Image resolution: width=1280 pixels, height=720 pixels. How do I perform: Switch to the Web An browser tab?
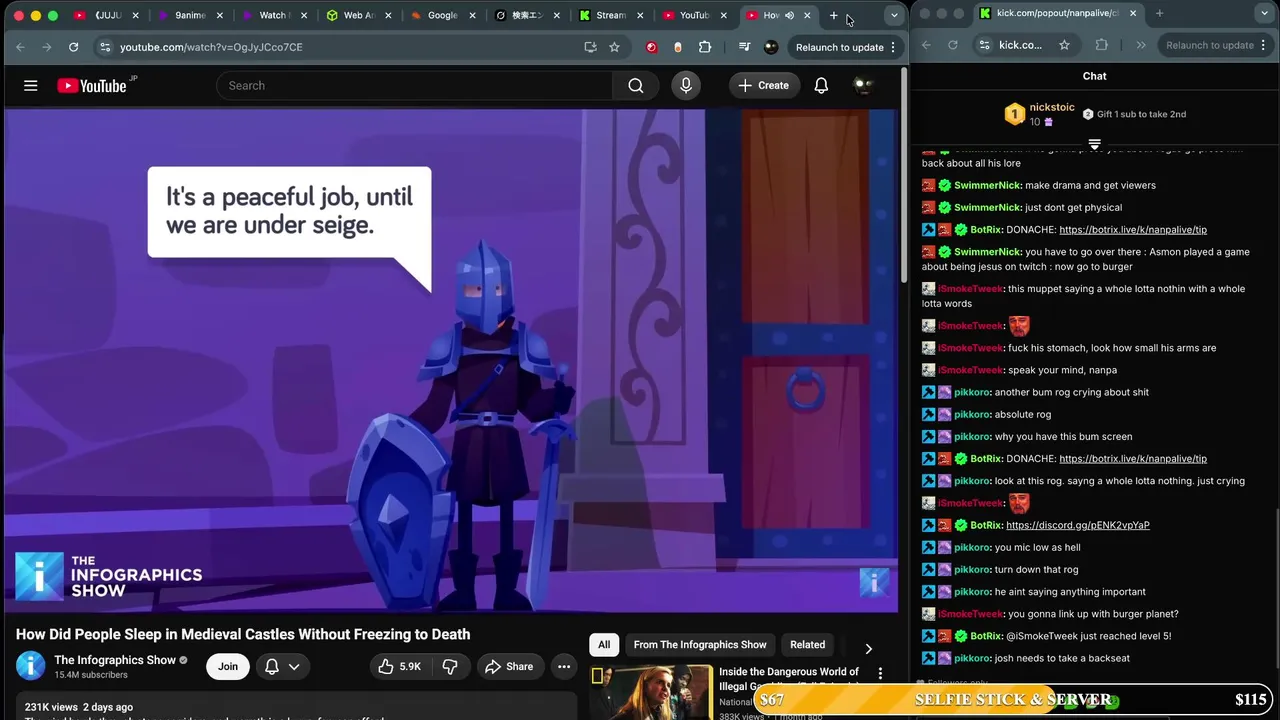point(357,15)
